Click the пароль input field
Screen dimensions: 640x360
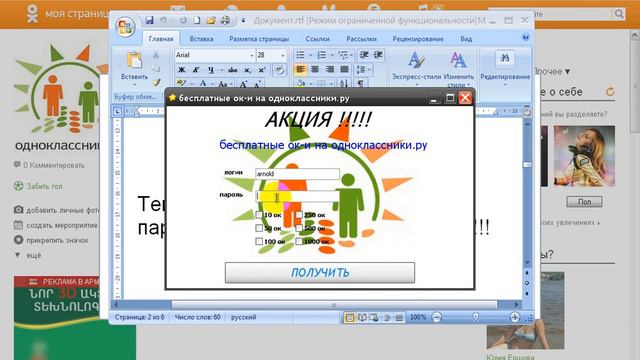(297, 196)
